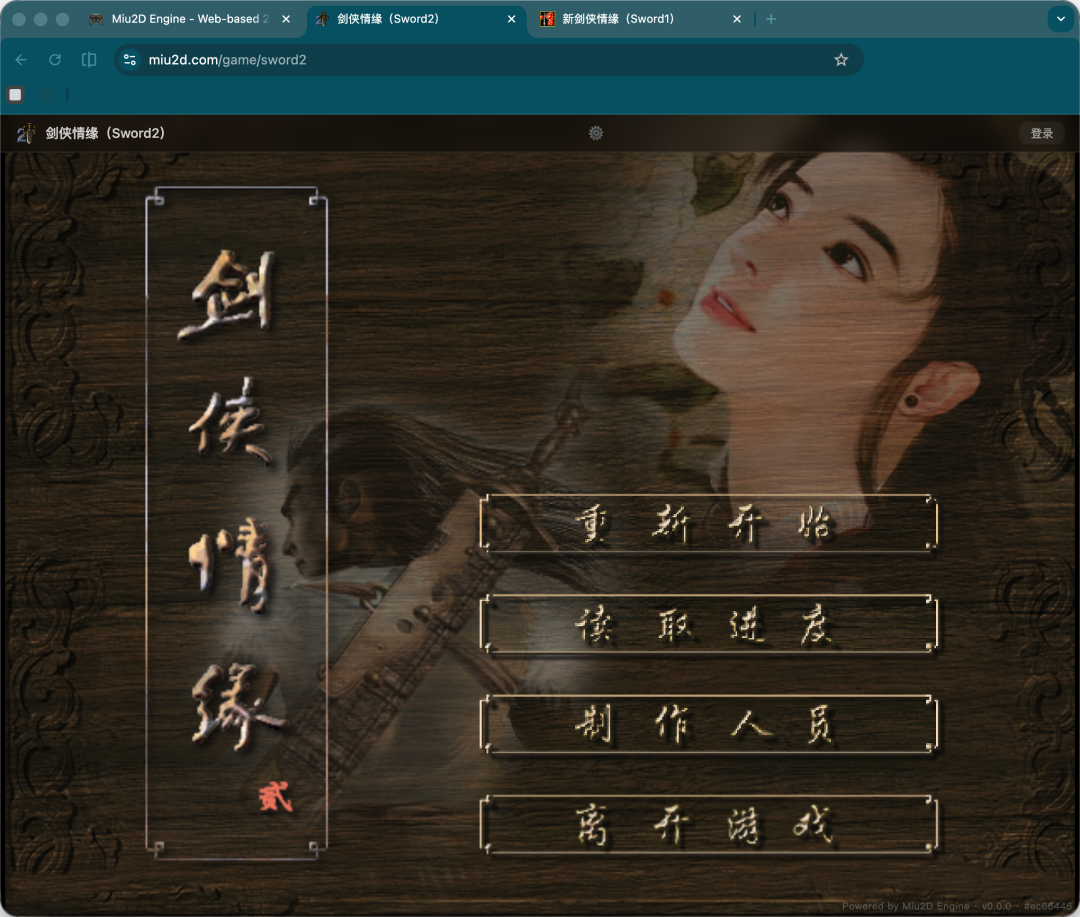Close the 剑侠情缘 (Sword2) tab
The height and width of the screenshot is (917, 1080).
(511, 19)
